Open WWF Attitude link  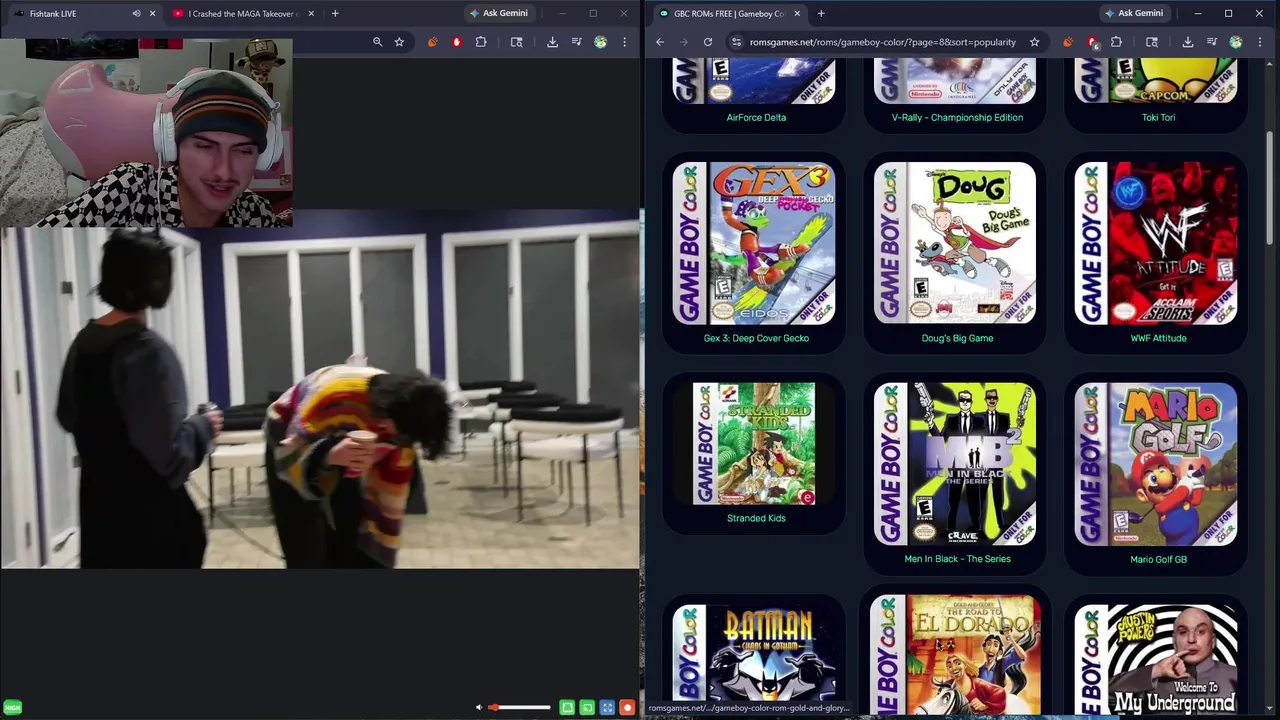tap(1158, 338)
